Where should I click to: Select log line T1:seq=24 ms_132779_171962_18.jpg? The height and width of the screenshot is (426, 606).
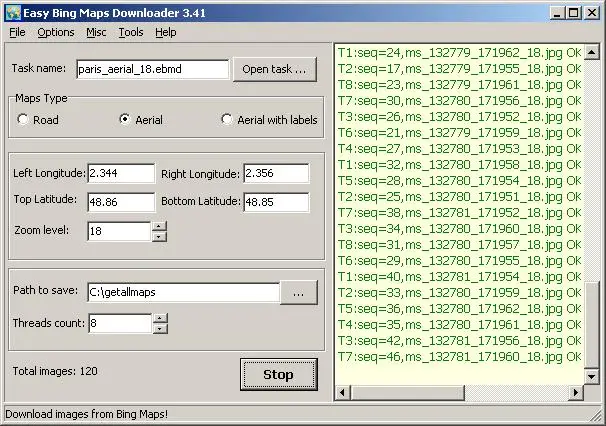460,53
